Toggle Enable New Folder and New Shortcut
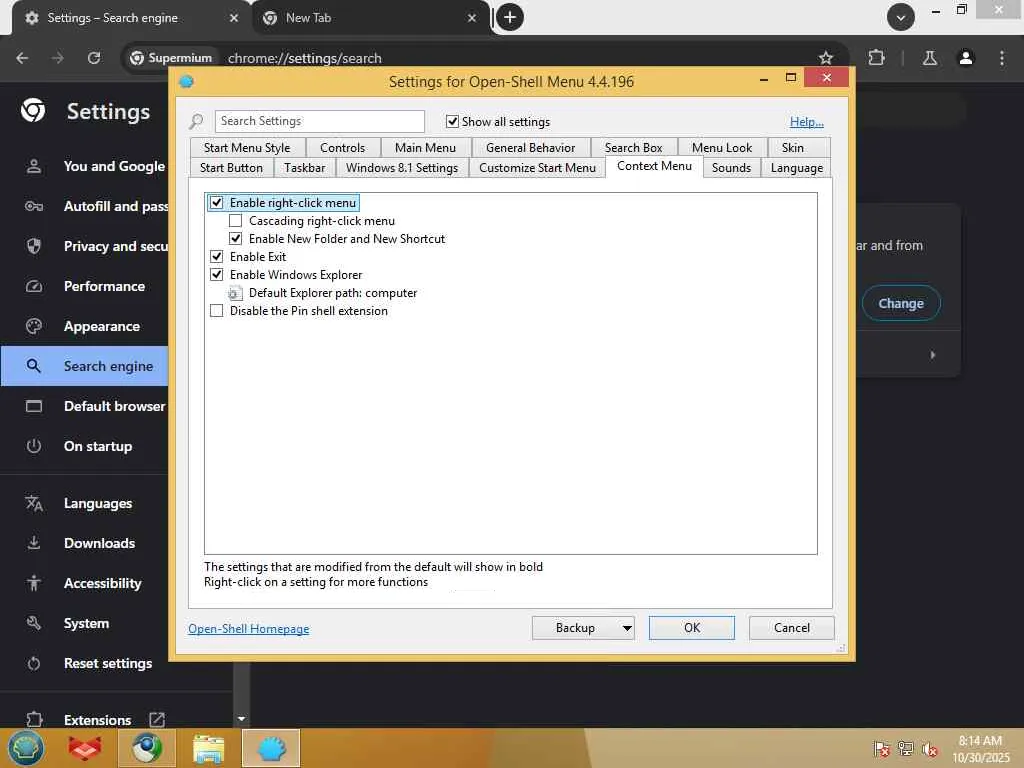1024x768 pixels. [235, 238]
